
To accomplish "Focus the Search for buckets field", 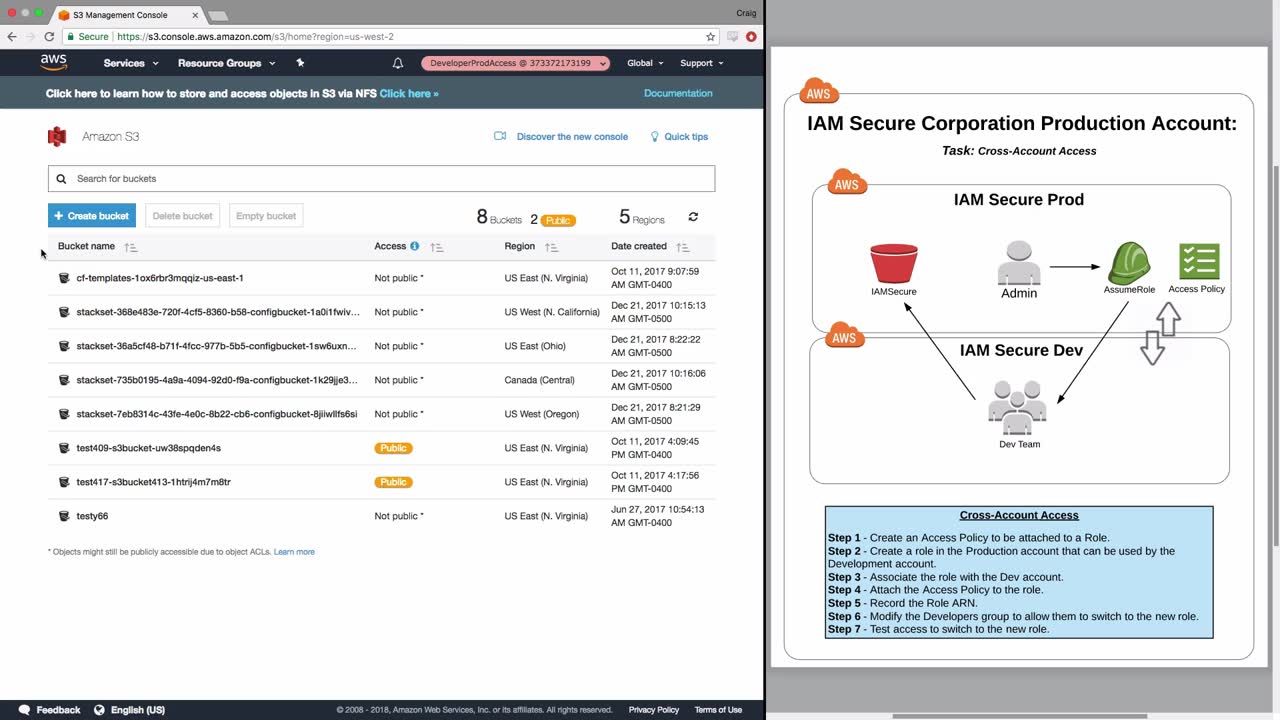I will tap(381, 179).
